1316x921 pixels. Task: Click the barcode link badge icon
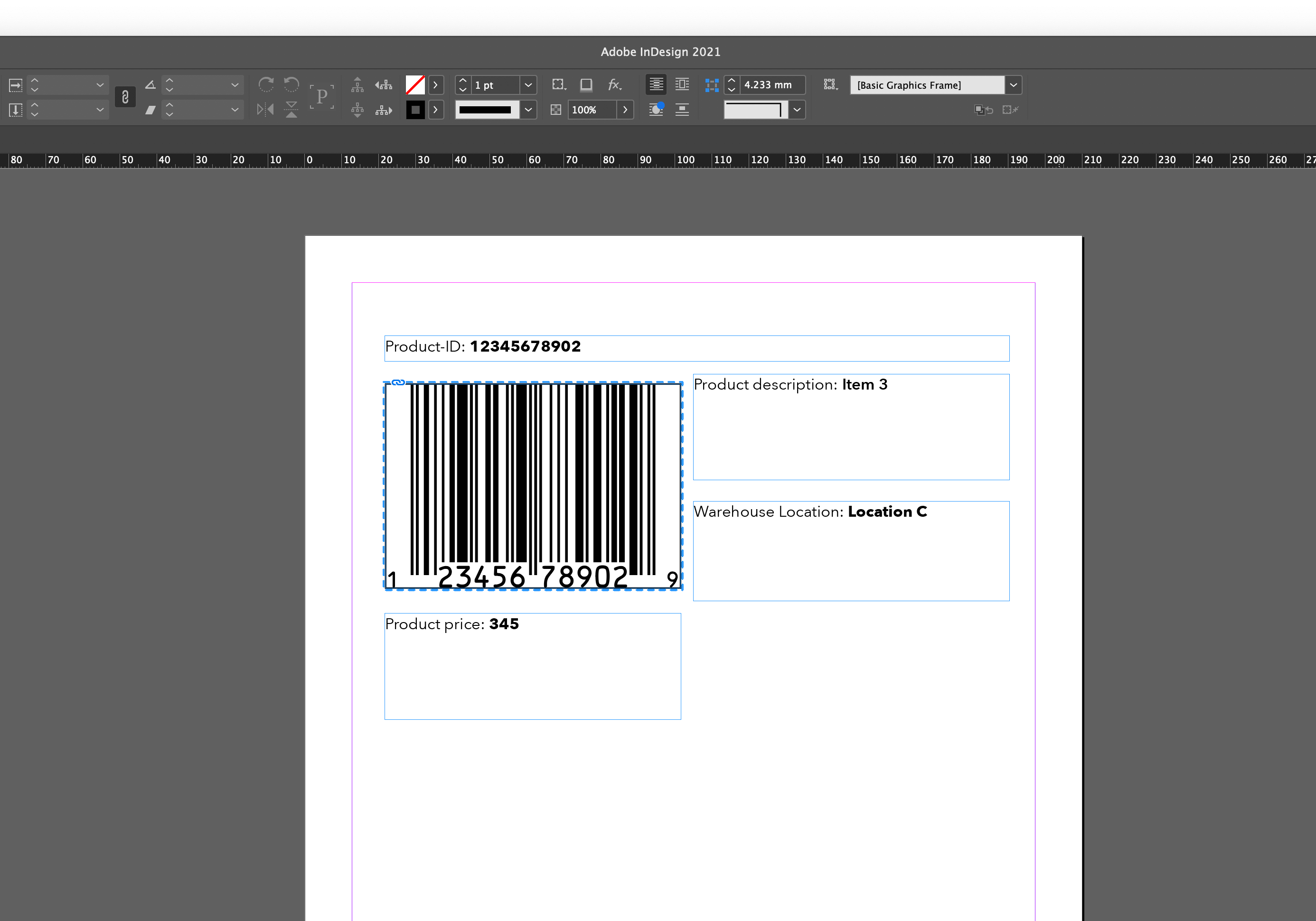[398, 382]
